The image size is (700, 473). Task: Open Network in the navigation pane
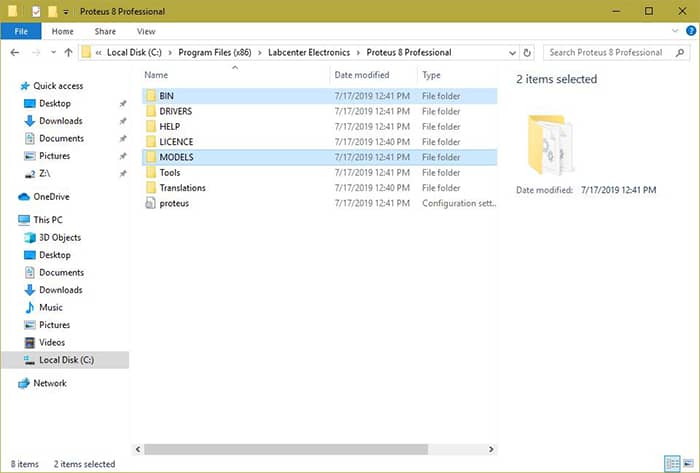42,383
